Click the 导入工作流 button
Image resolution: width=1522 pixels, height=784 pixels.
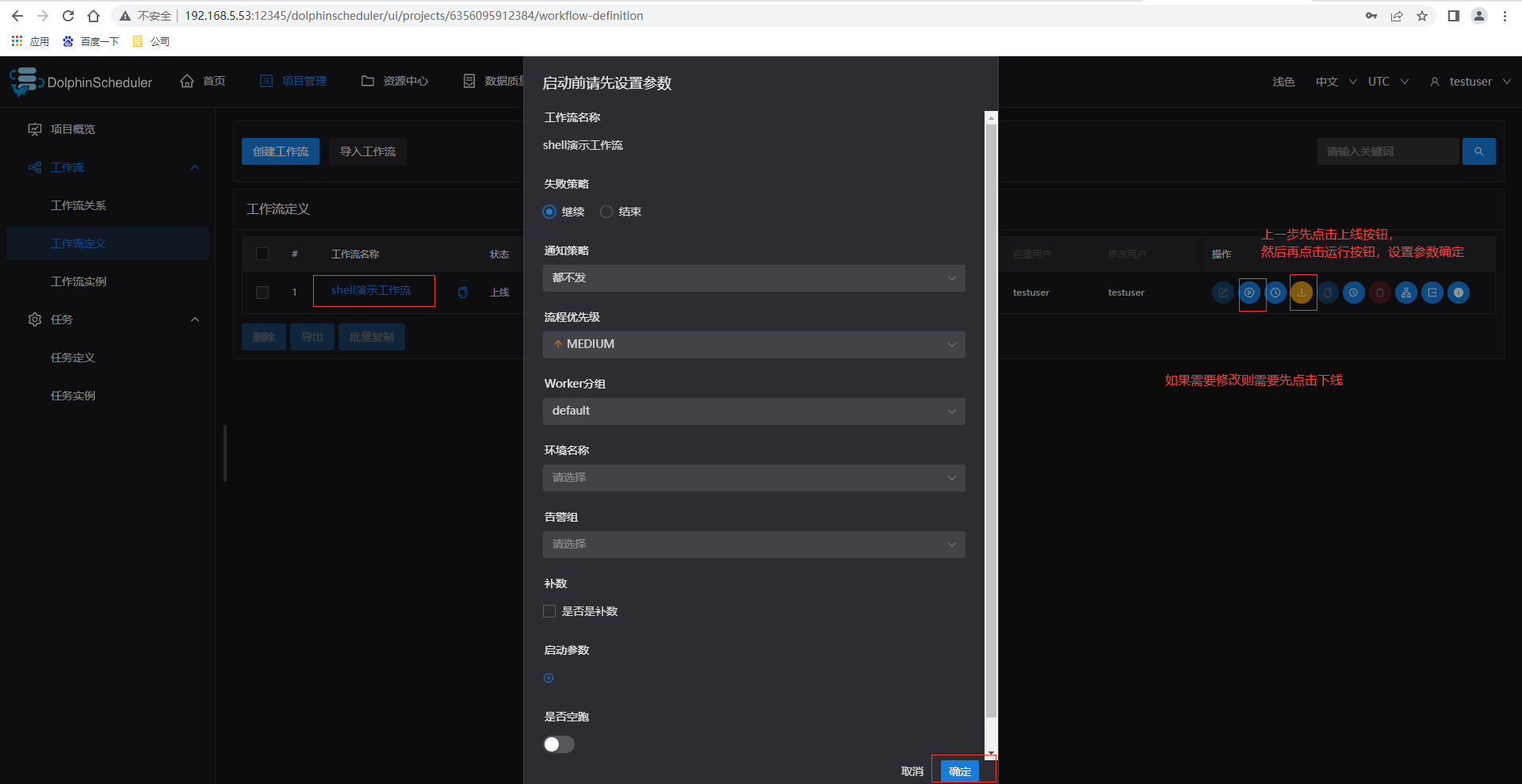[x=368, y=151]
